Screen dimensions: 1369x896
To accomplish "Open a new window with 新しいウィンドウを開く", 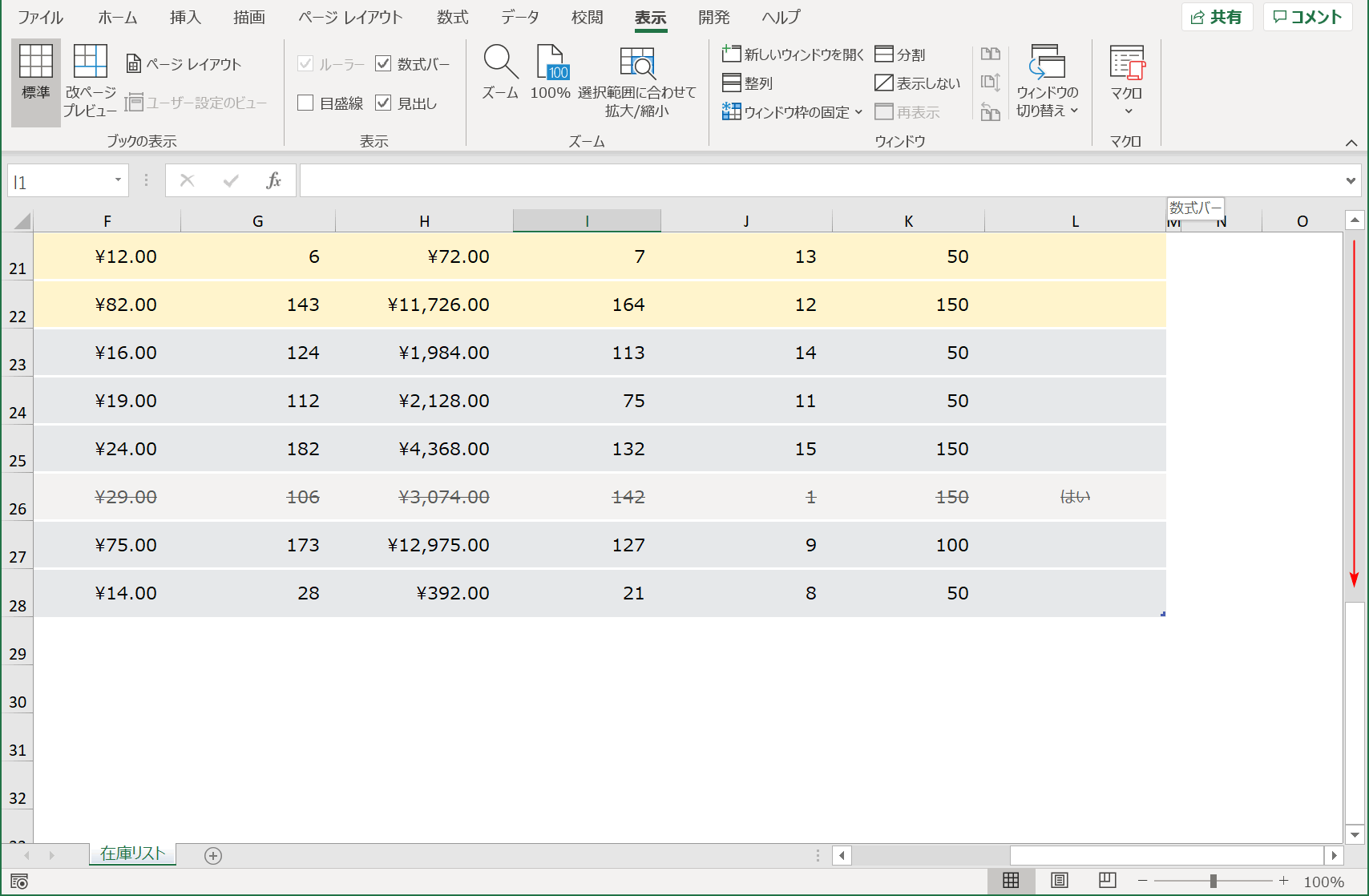I will (x=793, y=54).
